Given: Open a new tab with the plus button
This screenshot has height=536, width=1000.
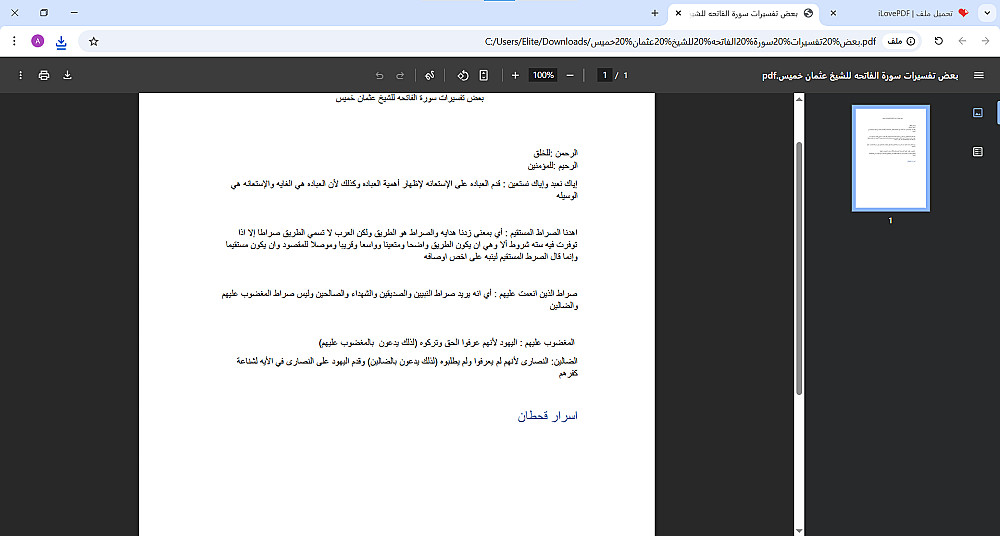Looking at the screenshot, I should click(655, 13).
